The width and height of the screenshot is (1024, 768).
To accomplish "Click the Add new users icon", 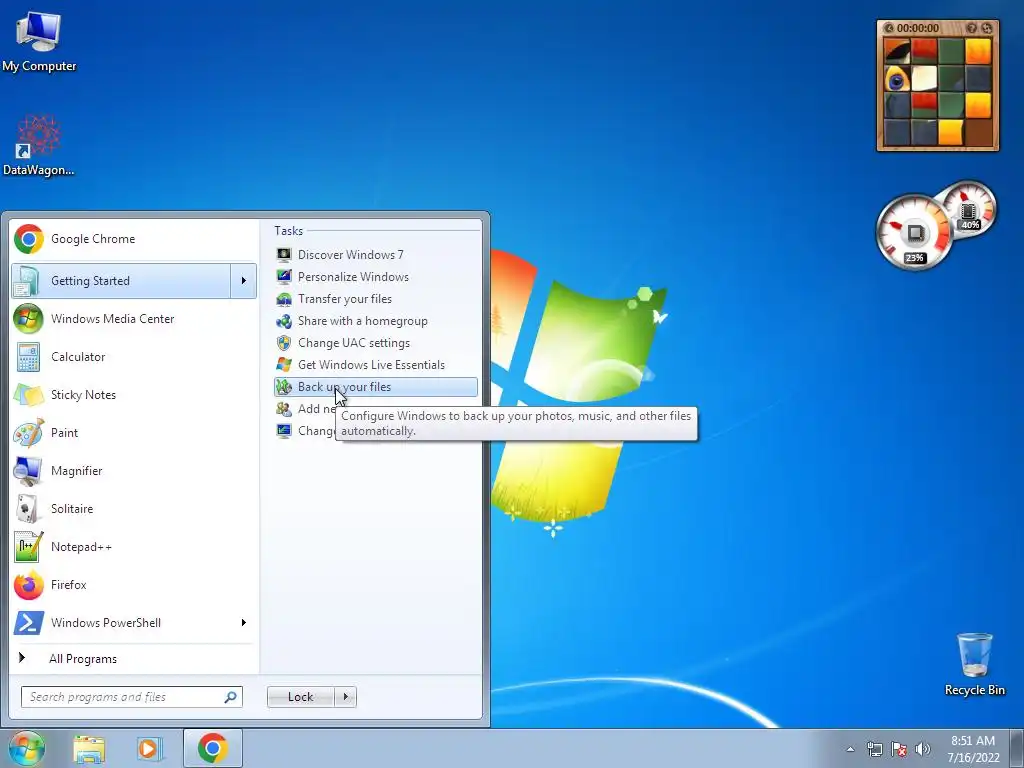I will (x=283, y=409).
